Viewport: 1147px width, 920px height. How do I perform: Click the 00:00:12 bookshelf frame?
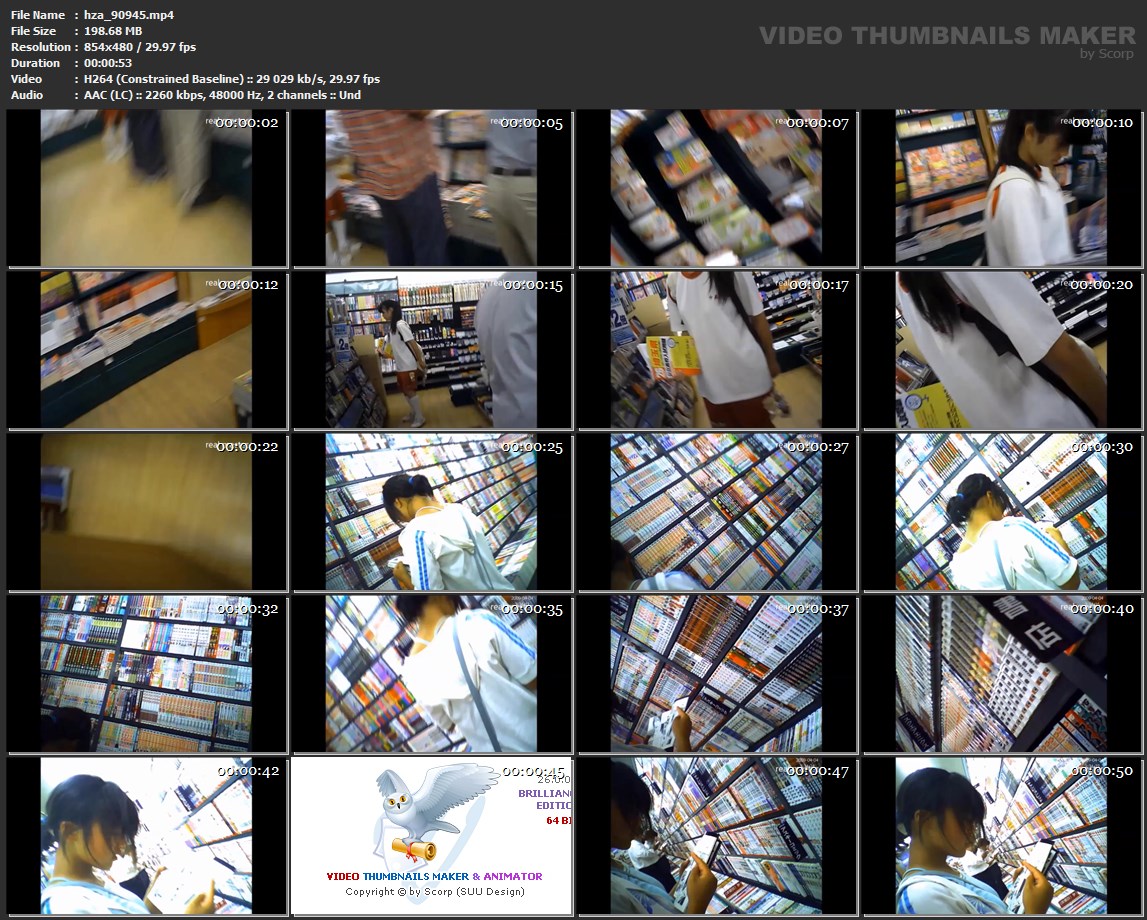[146, 350]
